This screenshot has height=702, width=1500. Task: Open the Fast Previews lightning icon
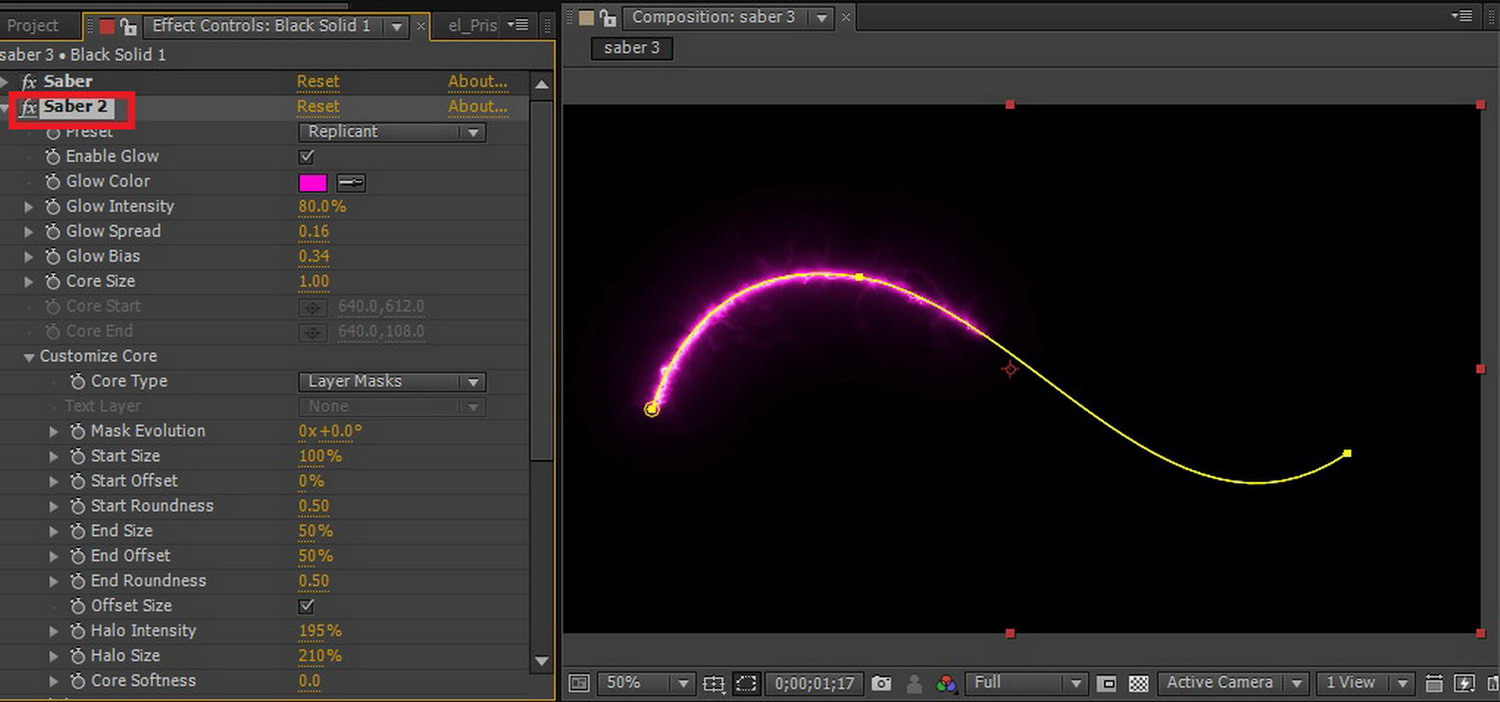point(1464,684)
